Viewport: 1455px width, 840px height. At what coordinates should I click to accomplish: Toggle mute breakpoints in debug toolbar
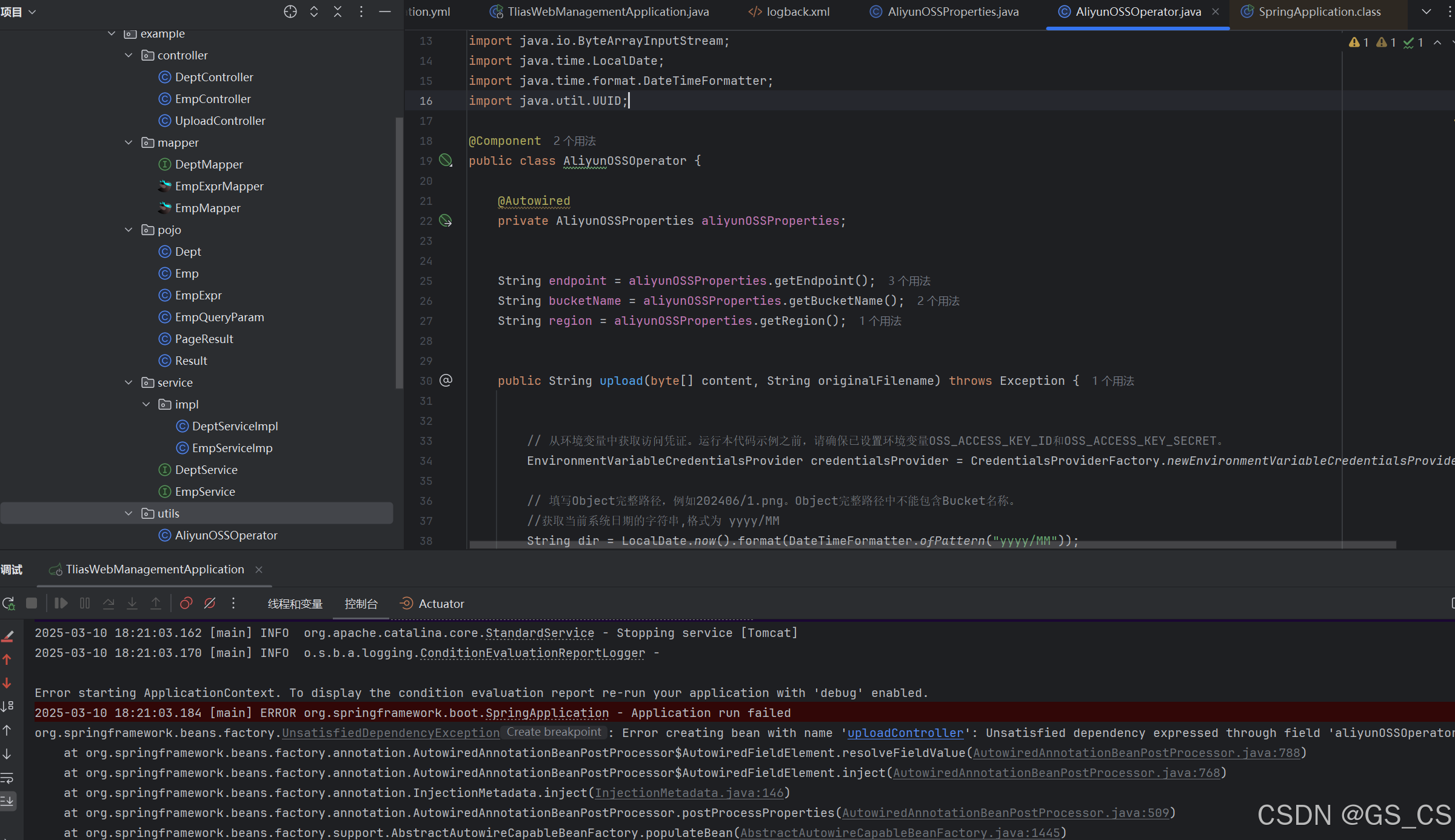coord(210,603)
